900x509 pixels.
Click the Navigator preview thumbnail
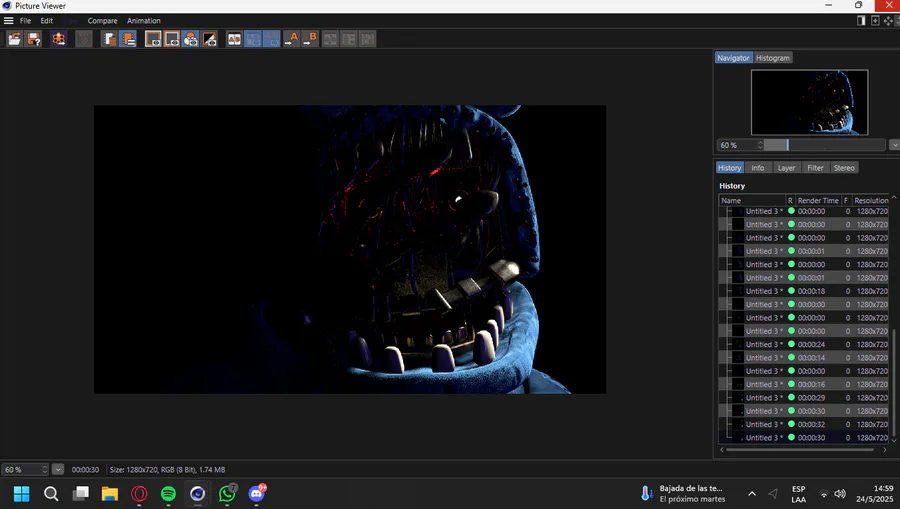(x=809, y=102)
